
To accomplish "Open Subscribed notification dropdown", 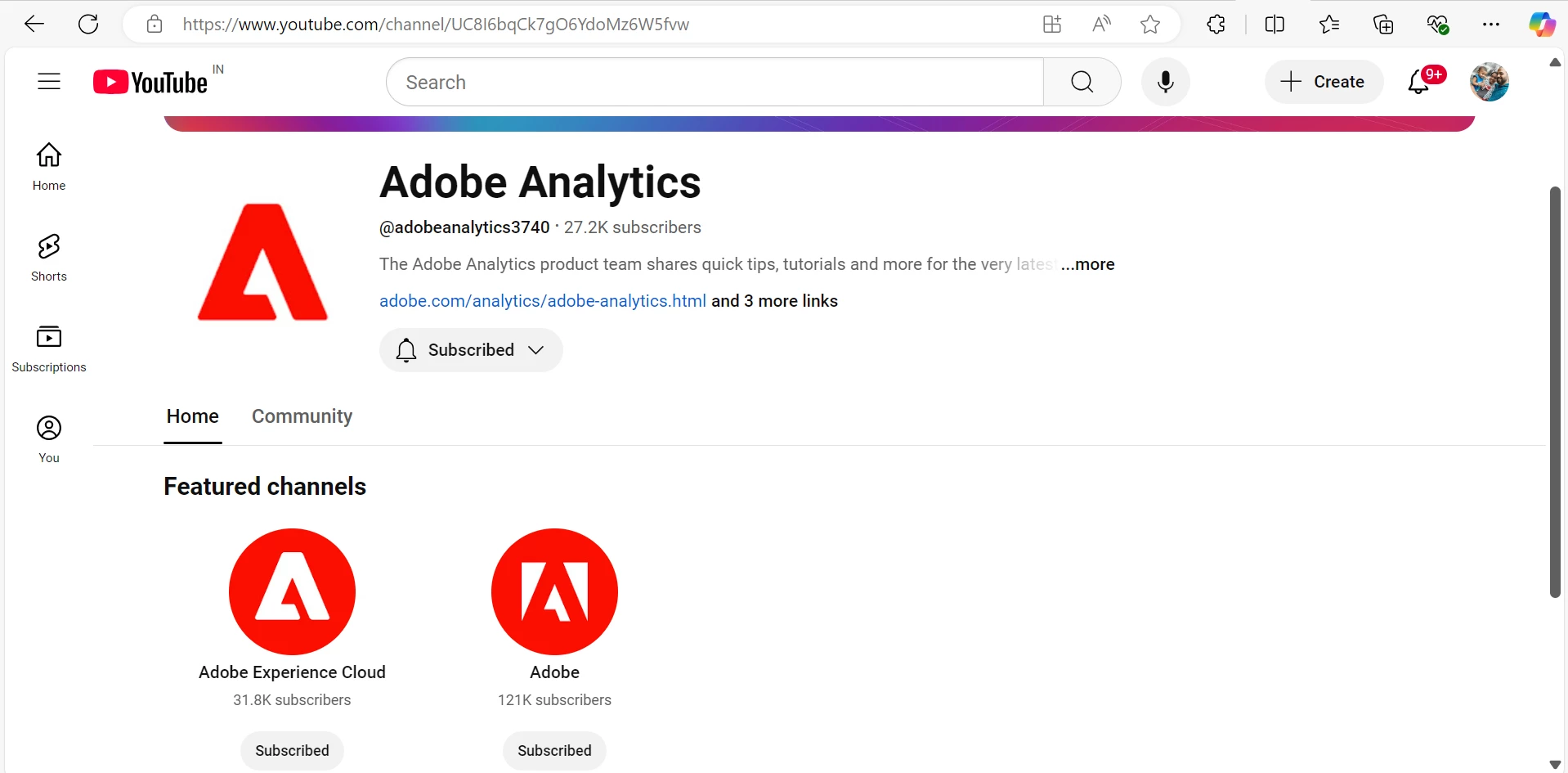I will (471, 350).
